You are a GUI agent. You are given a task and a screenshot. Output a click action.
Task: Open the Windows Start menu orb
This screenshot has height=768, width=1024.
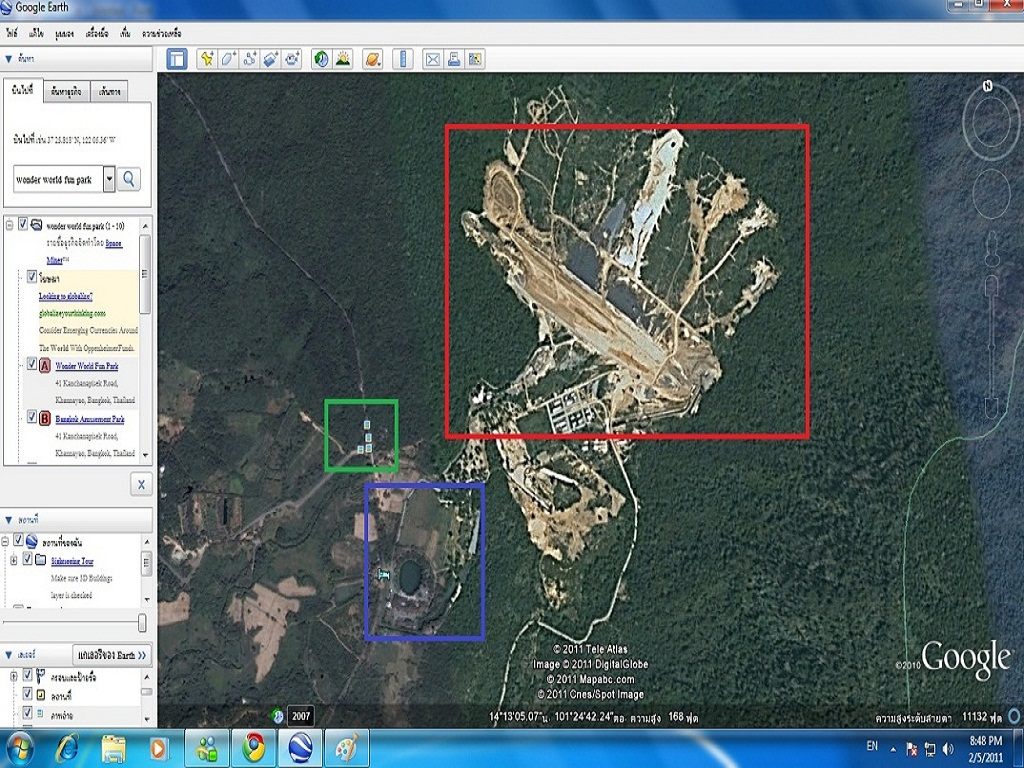19,749
